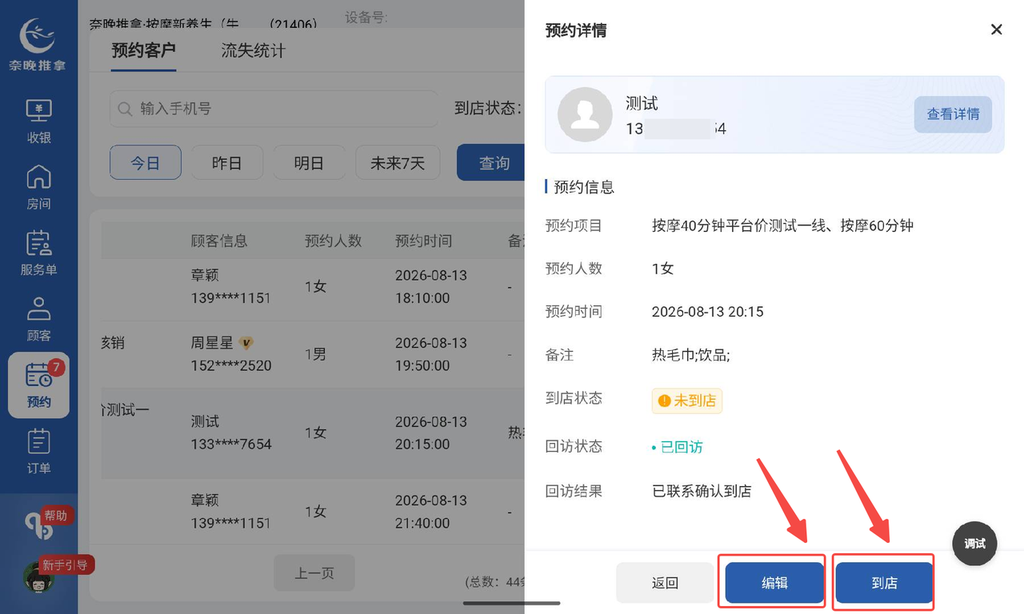Click the 热毛巾;饮品; remark text

[x=691, y=355]
